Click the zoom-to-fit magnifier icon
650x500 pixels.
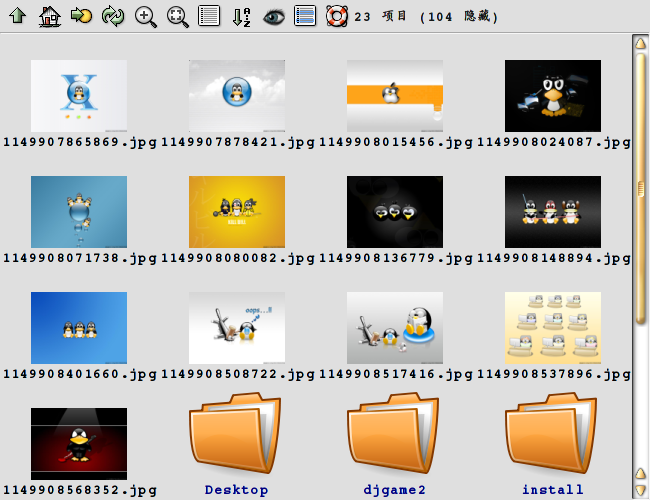tap(177, 17)
